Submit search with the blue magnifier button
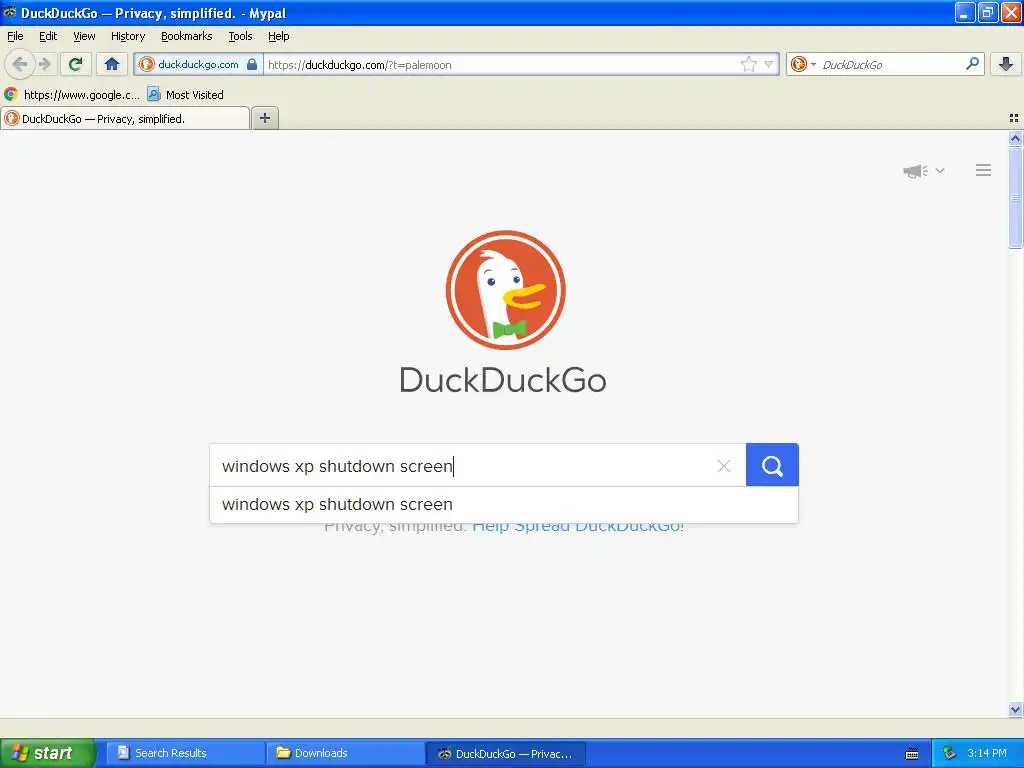Viewport: 1024px width, 768px height. (772, 465)
